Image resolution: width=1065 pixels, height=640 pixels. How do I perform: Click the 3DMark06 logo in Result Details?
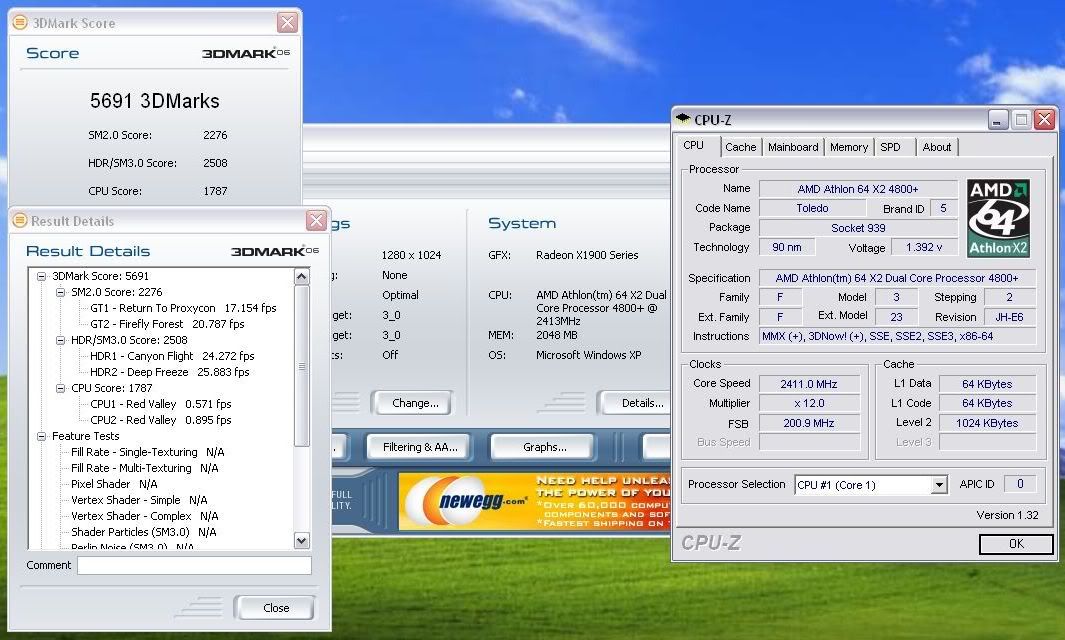pos(274,251)
